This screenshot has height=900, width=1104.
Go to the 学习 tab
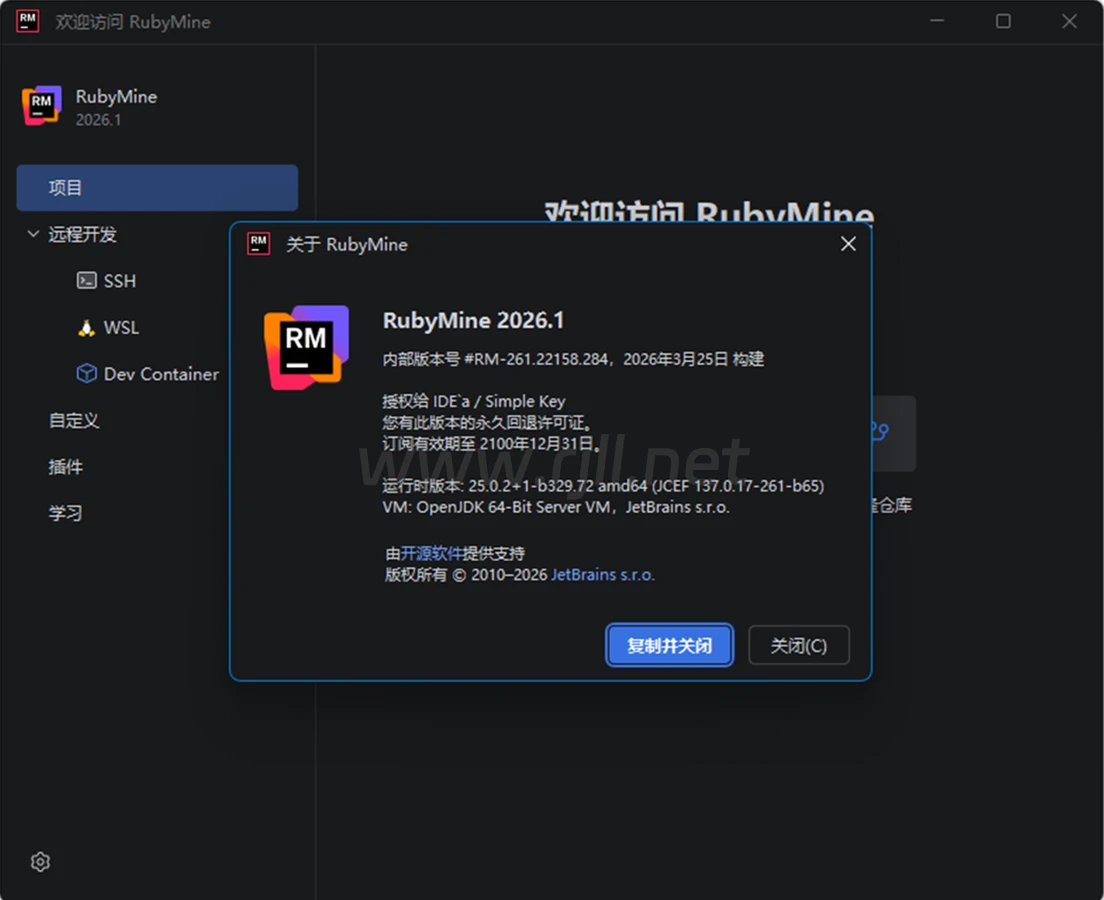(x=66, y=513)
